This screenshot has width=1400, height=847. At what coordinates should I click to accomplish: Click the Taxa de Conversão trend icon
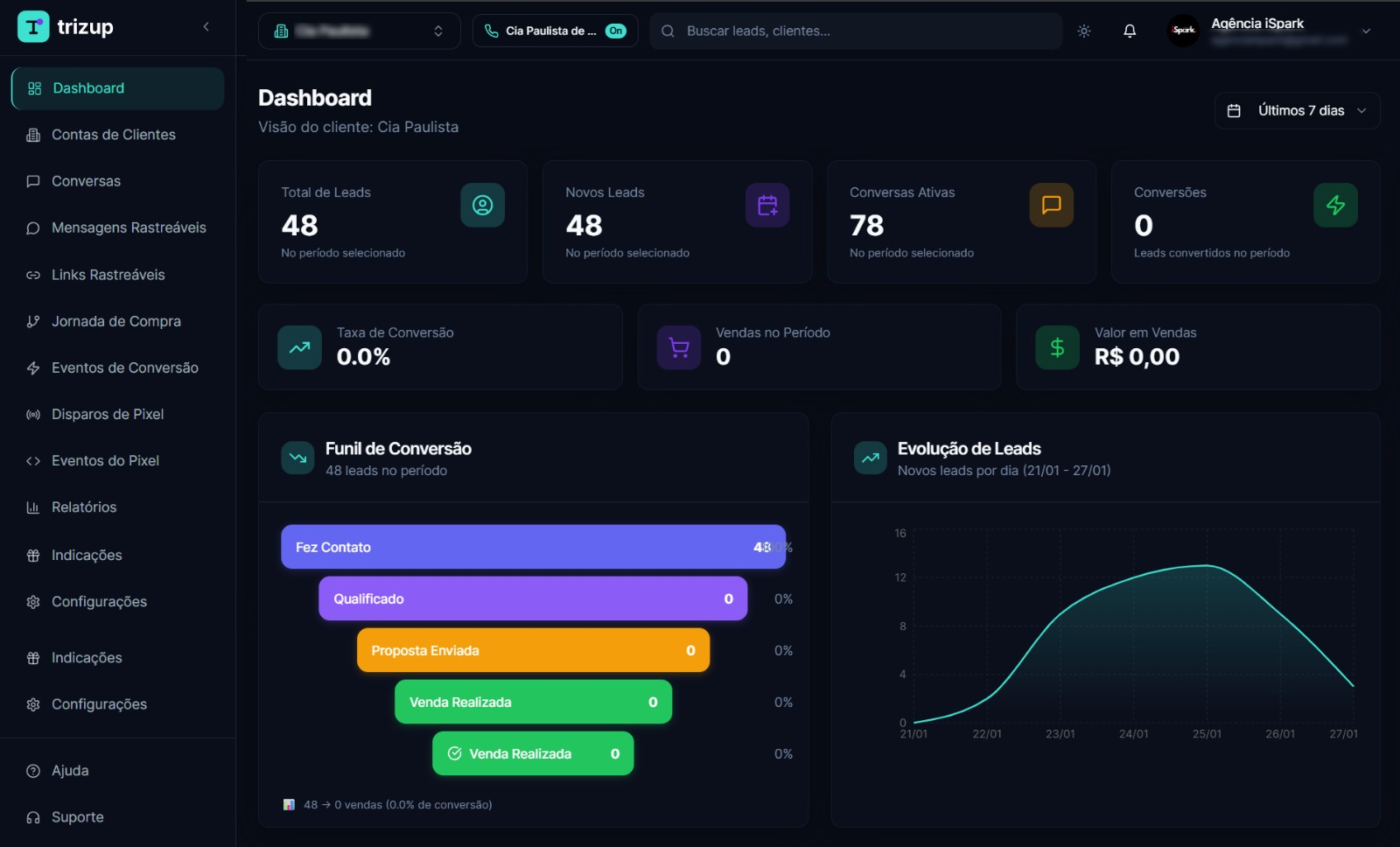[300, 347]
